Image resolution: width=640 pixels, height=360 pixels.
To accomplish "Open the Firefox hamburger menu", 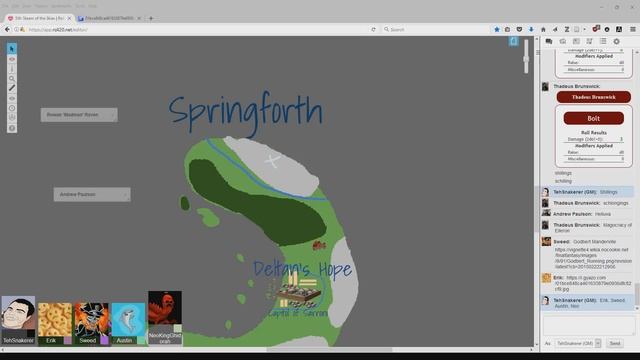I will click(x=633, y=29).
